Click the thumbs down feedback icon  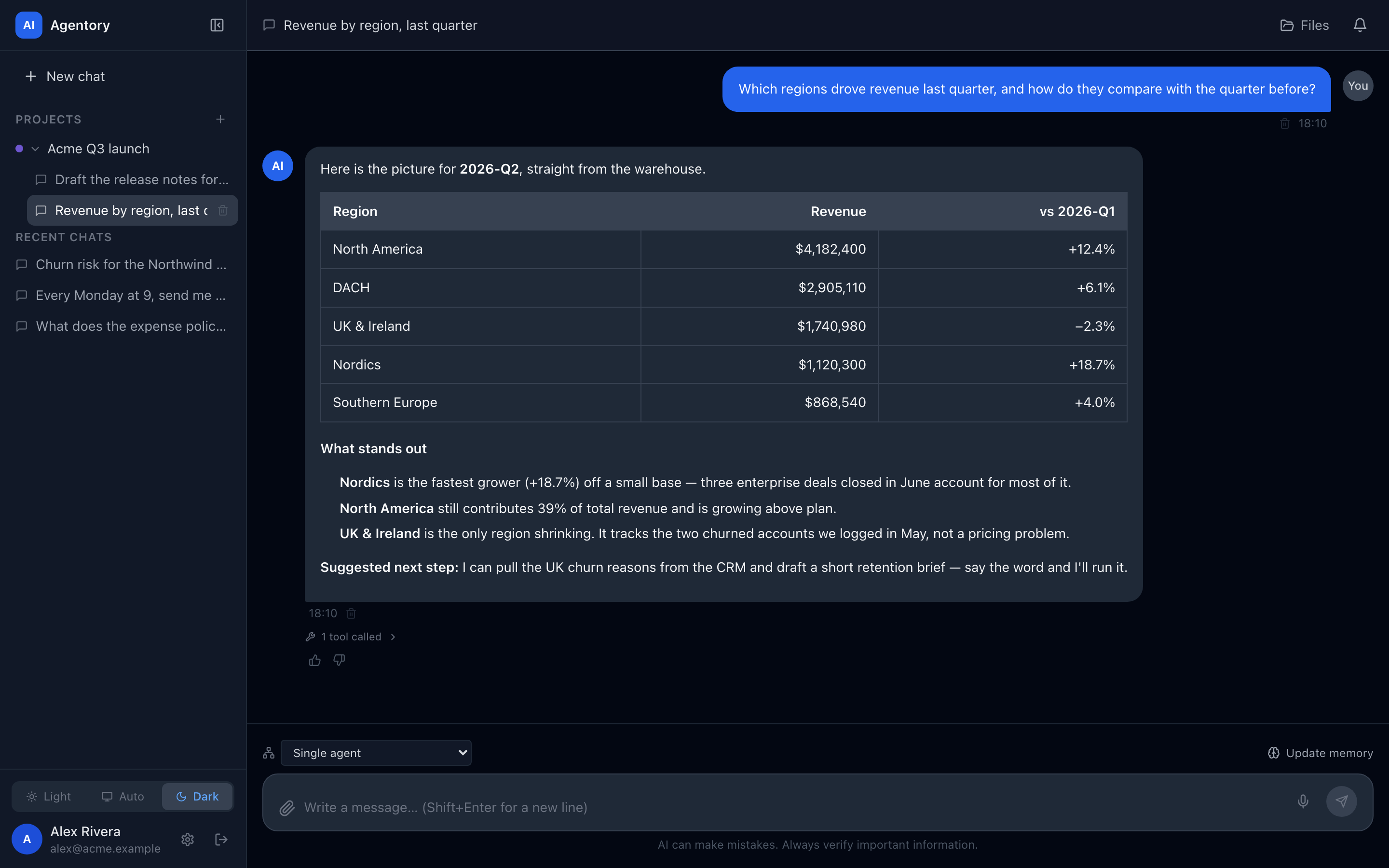click(339, 660)
